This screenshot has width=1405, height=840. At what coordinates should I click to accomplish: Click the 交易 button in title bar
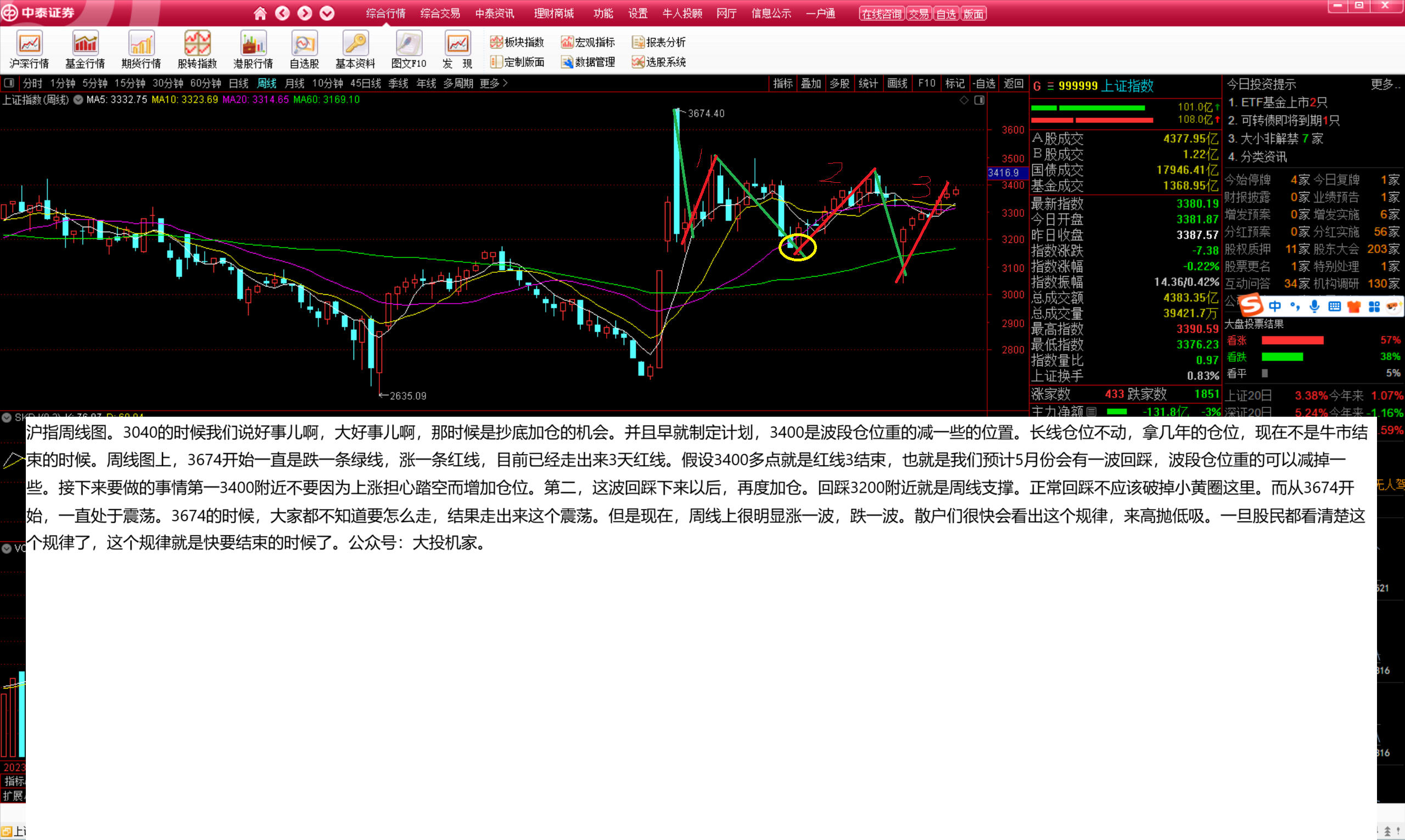919,14
